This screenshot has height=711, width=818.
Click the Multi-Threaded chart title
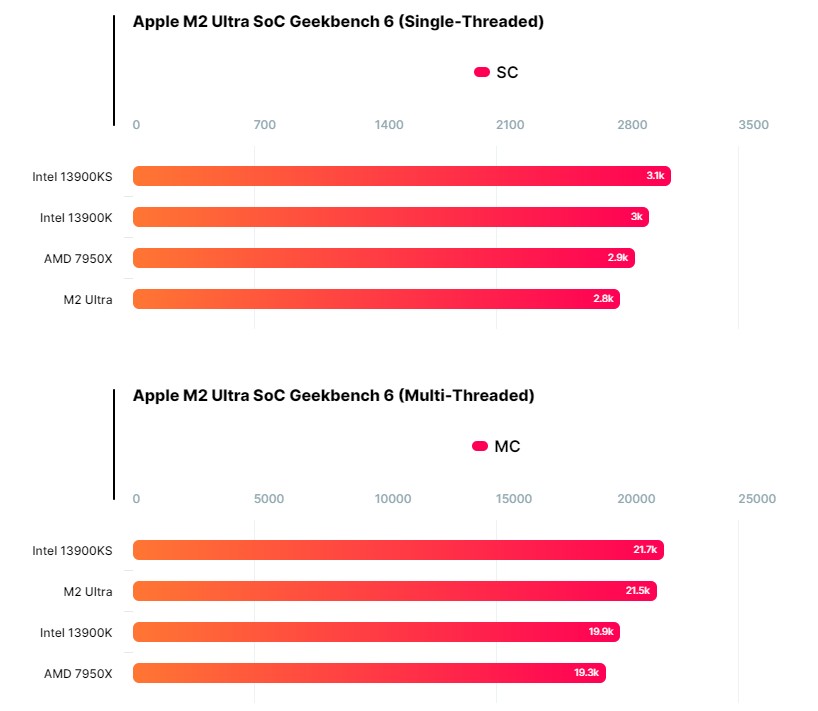point(334,395)
